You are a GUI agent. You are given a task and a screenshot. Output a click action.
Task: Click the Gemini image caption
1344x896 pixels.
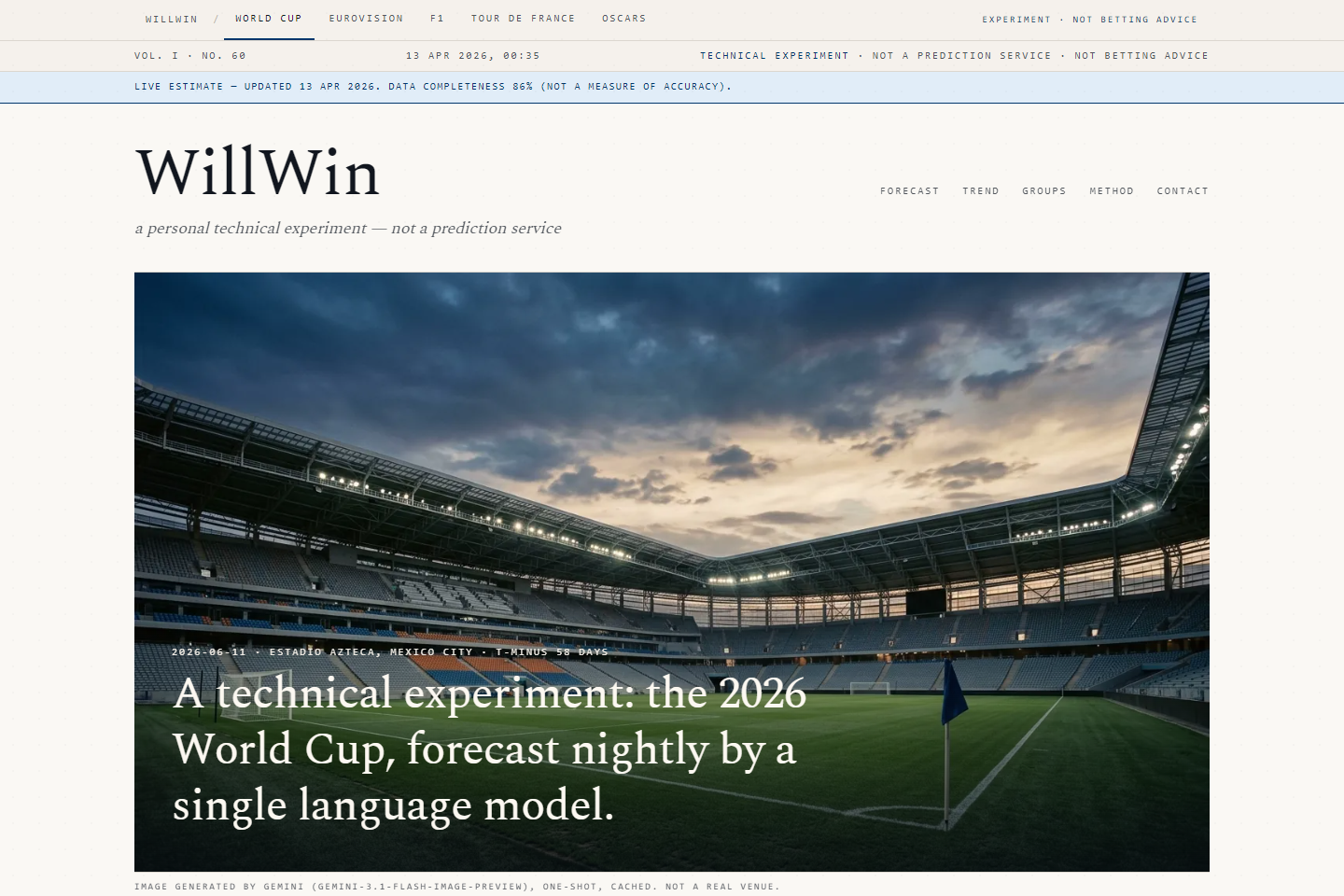coord(456,886)
